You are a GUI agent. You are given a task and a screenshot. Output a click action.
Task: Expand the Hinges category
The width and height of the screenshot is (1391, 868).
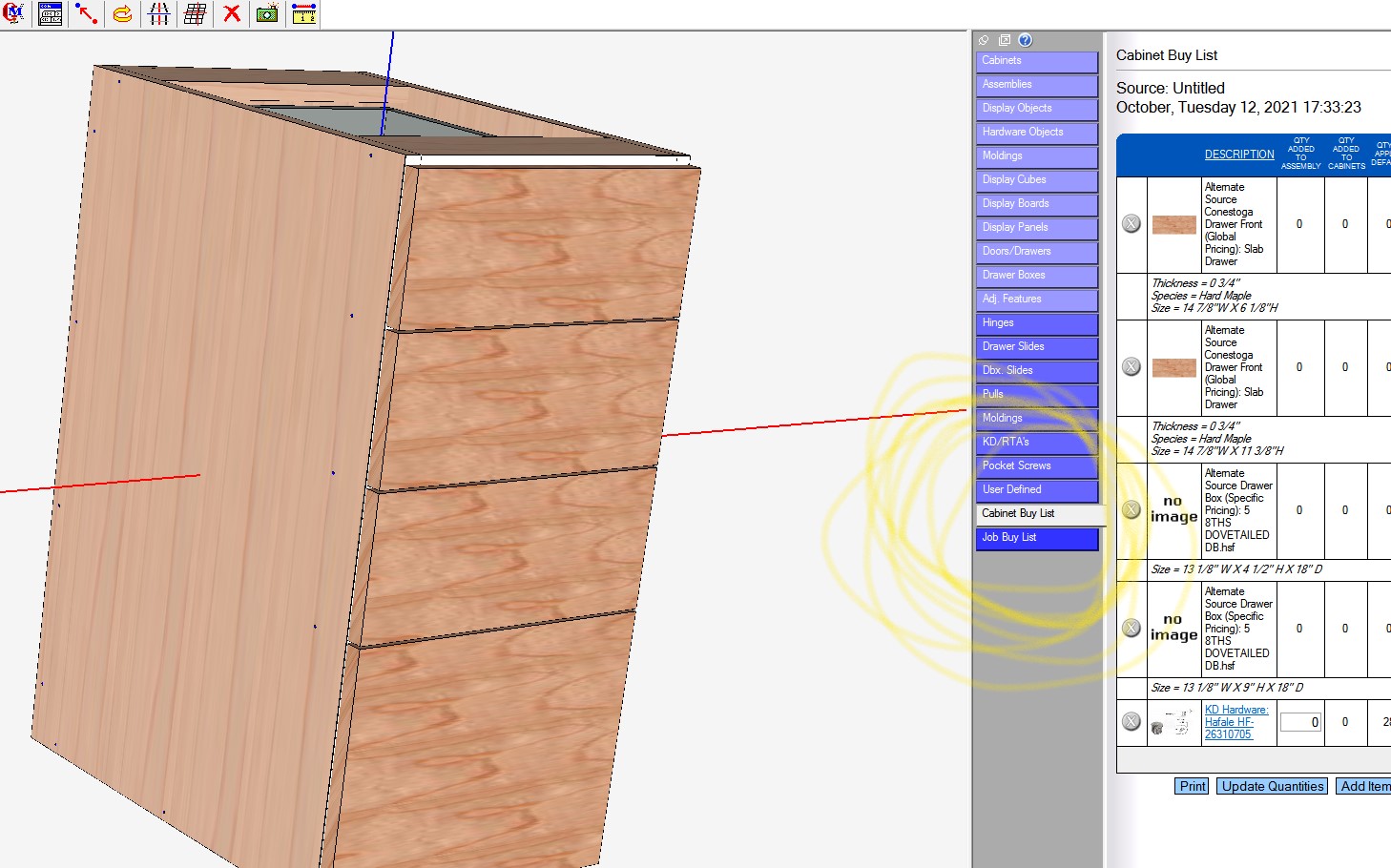point(1037,323)
